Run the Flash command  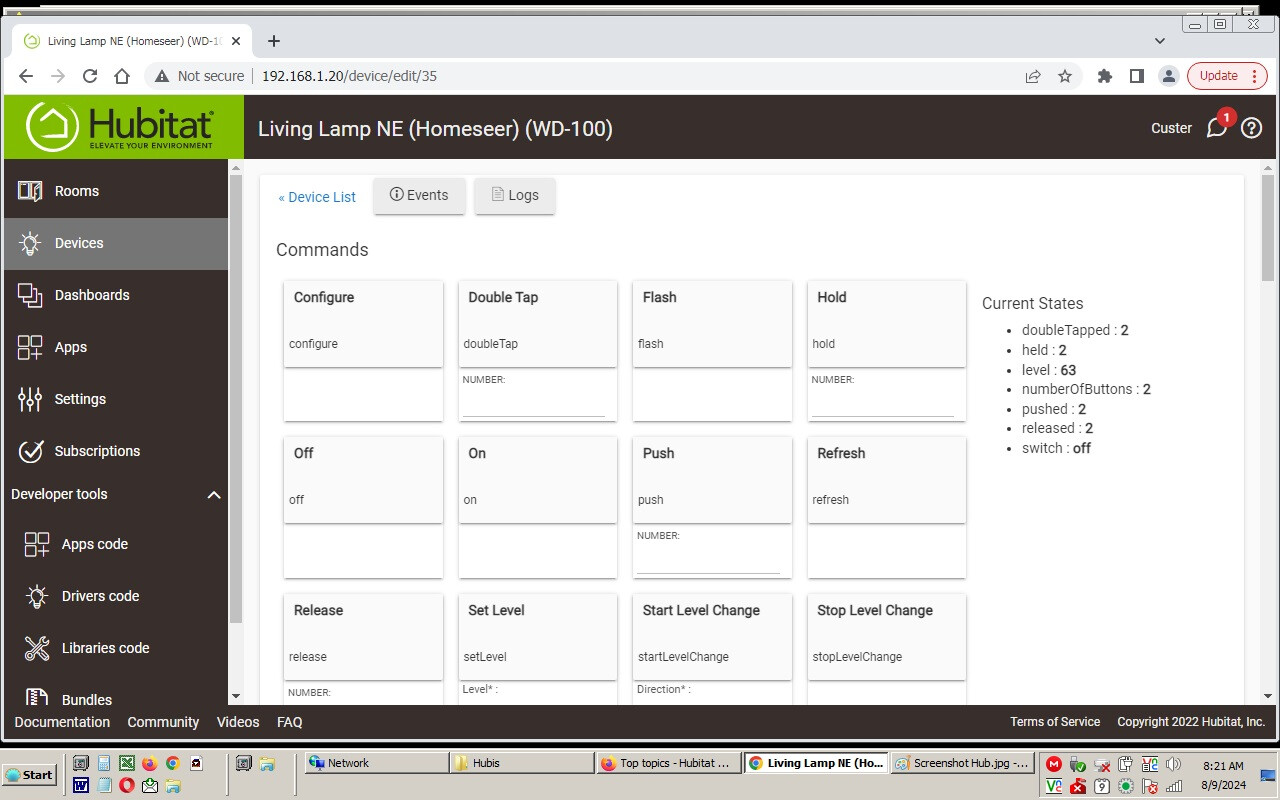coord(712,323)
